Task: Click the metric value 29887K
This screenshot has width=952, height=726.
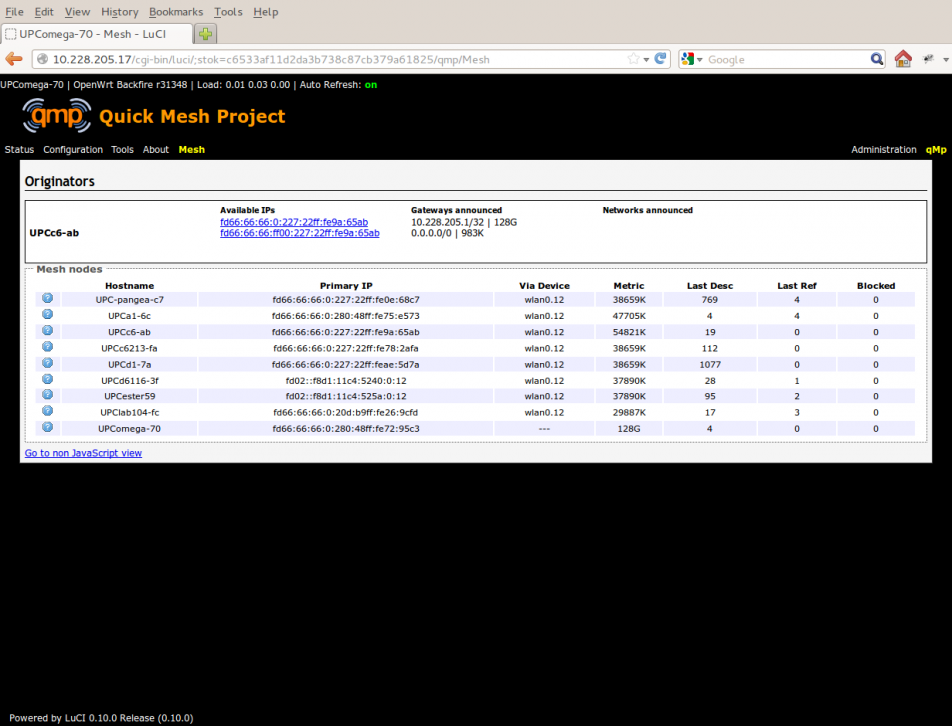Action: coord(629,413)
